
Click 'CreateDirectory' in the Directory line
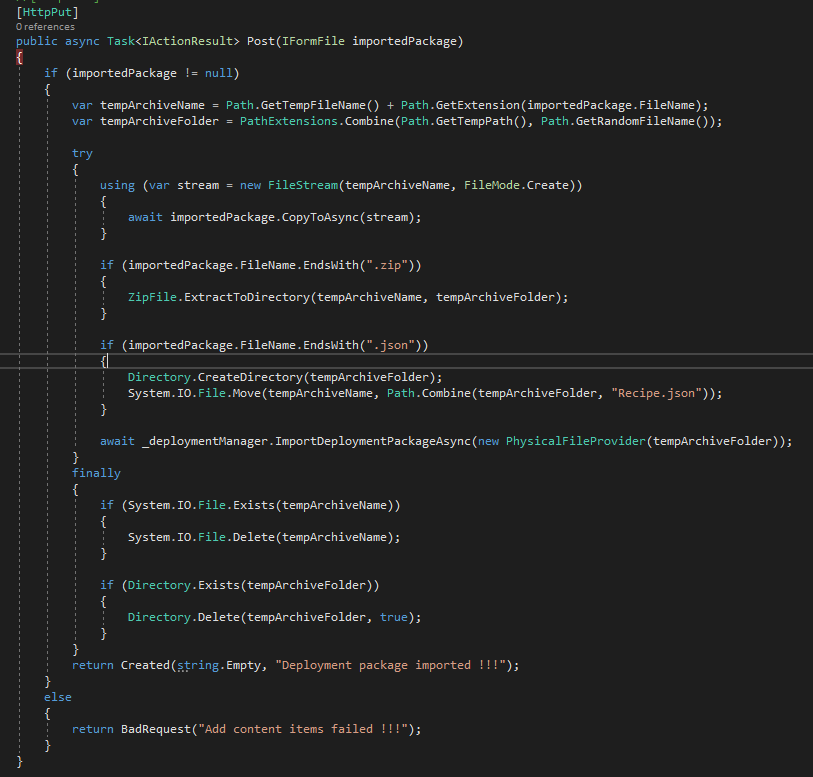coord(250,377)
